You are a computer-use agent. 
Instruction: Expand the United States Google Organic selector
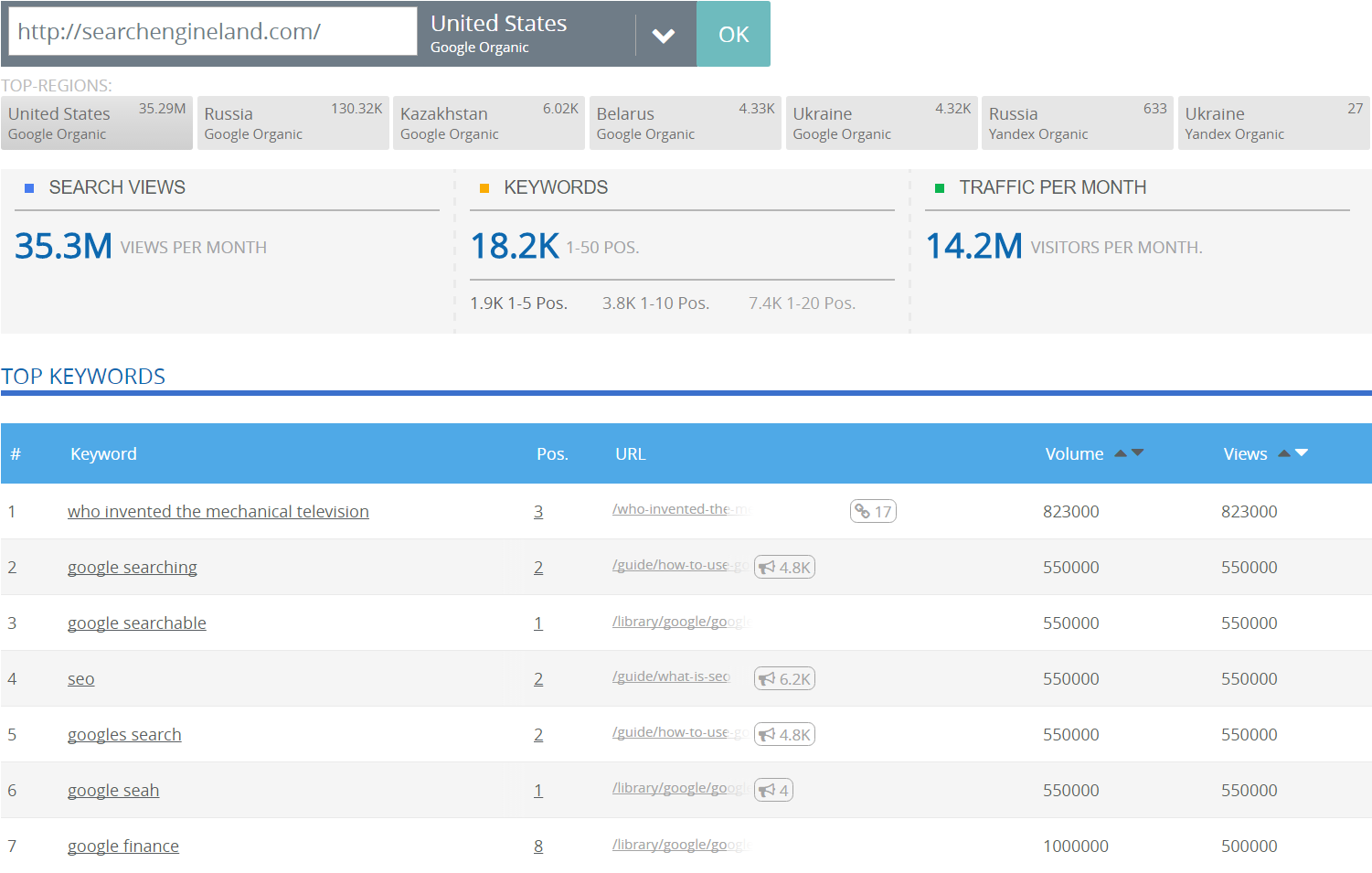pyautogui.click(x=532, y=34)
